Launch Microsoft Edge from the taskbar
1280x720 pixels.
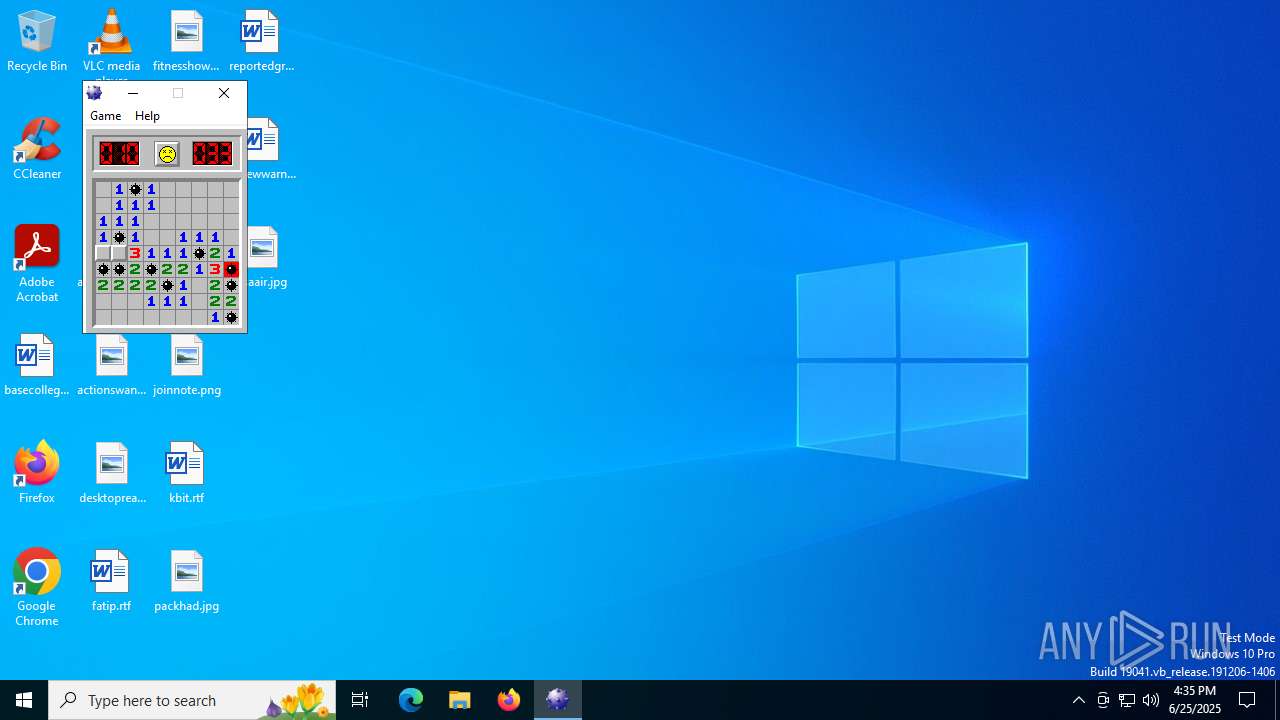click(411, 700)
